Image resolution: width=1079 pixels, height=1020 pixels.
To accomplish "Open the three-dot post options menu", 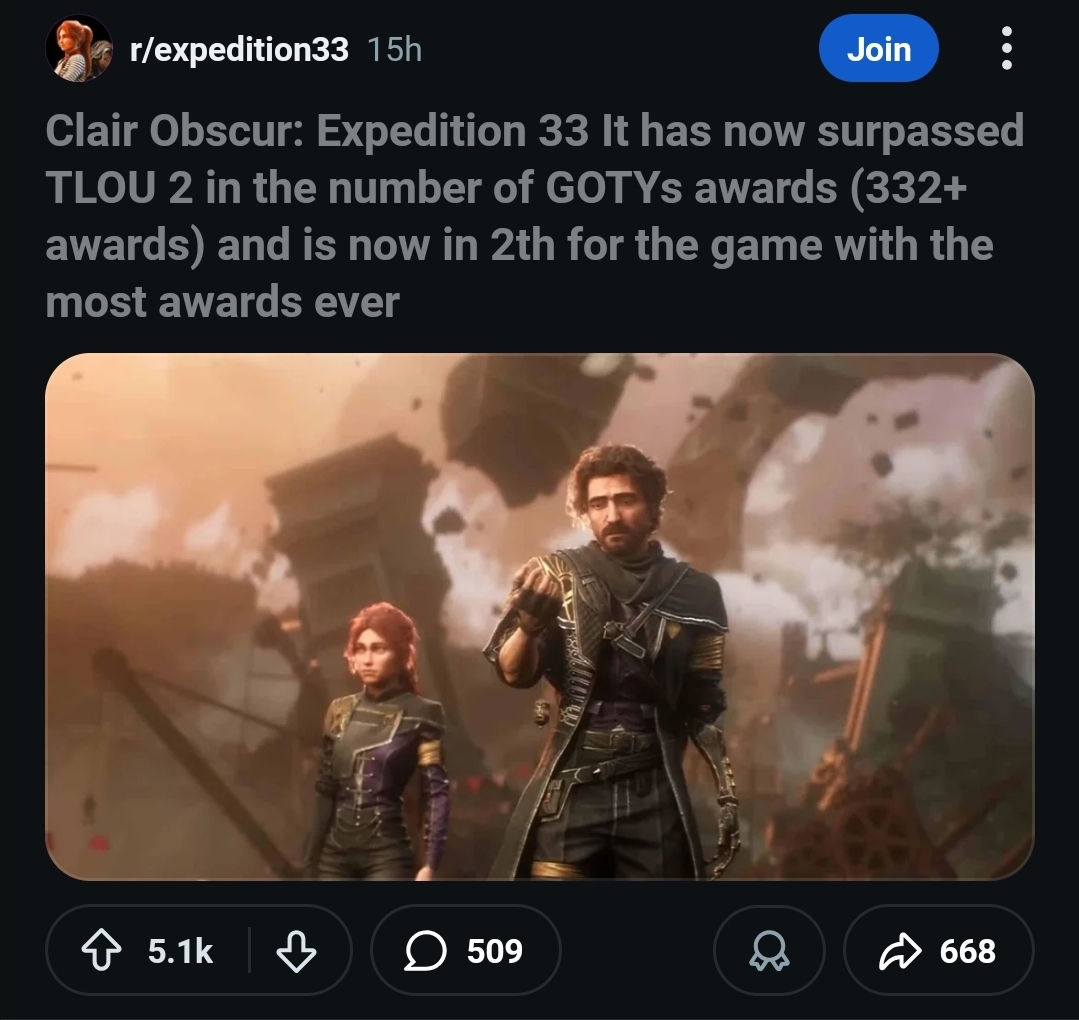I will pos(1006,49).
